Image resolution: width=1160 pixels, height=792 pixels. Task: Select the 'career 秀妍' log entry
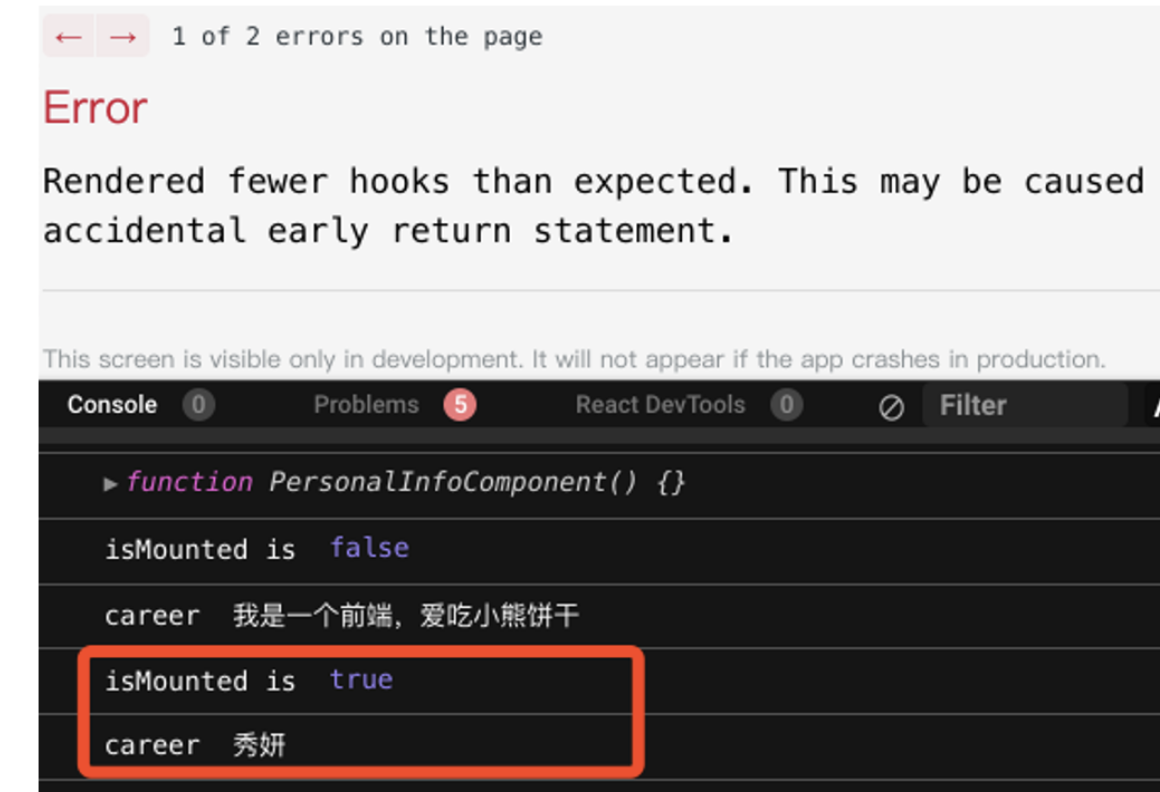tap(599, 746)
